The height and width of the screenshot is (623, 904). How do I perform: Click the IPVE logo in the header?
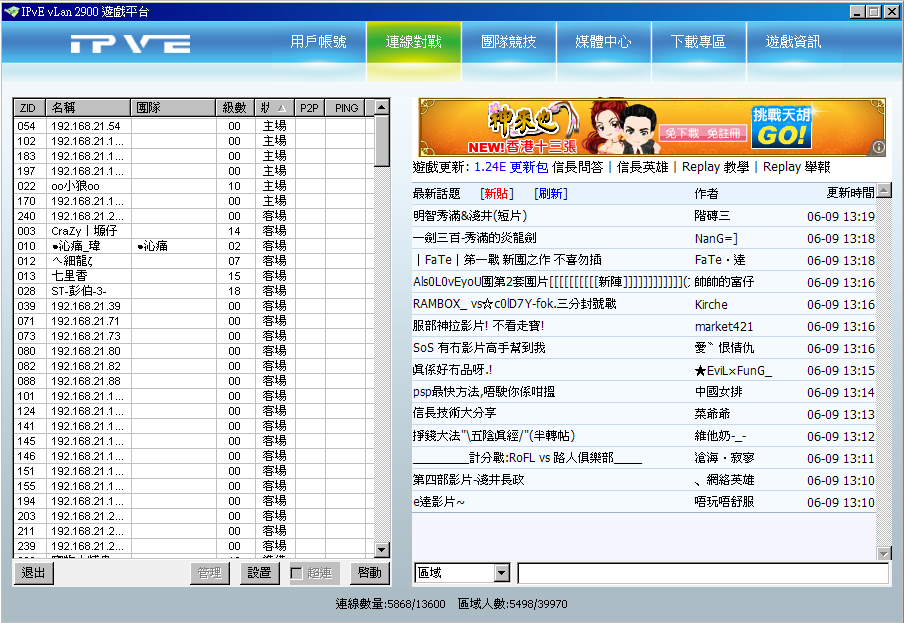(x=131, y=44)
